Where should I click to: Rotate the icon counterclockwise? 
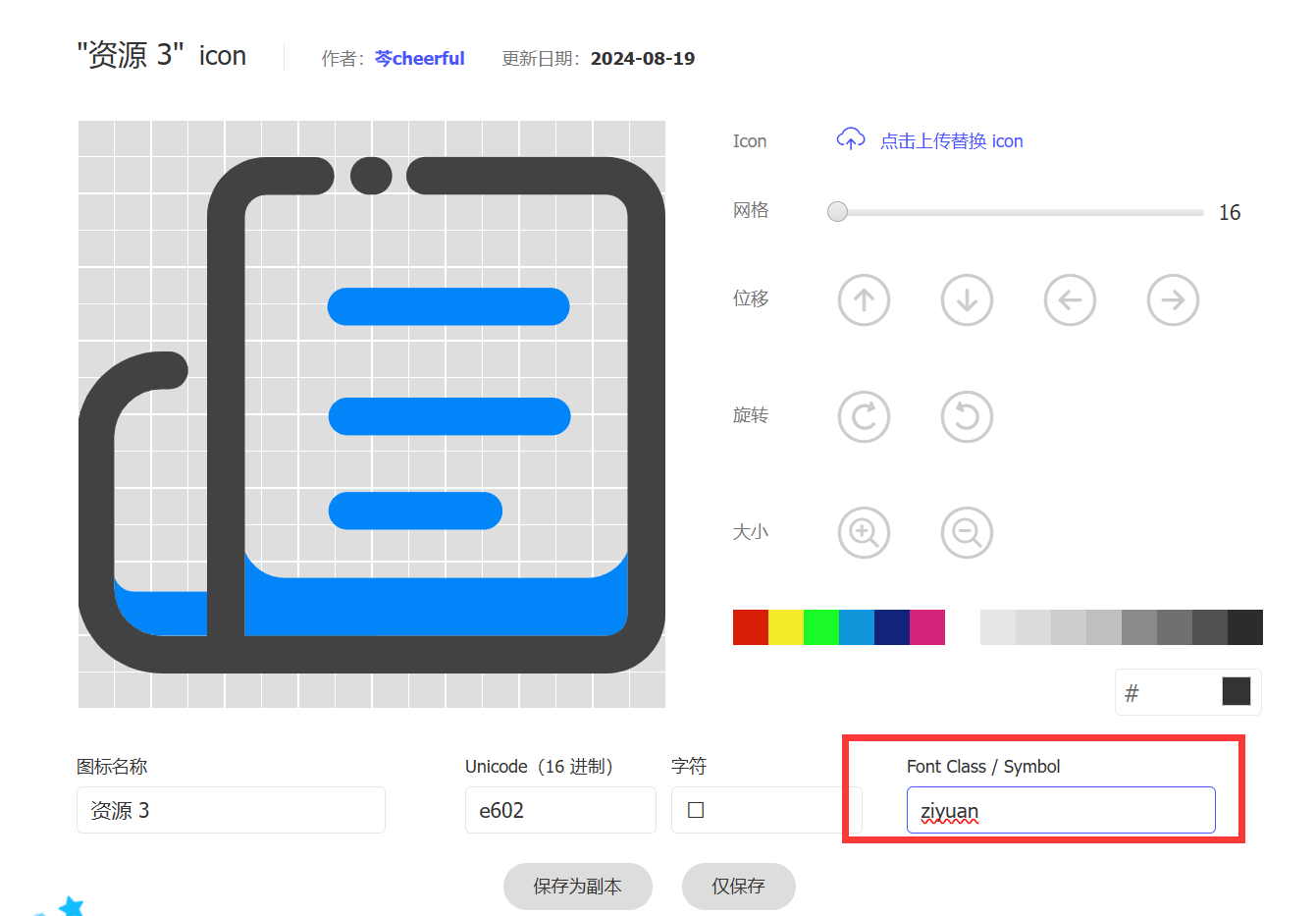pos(967,417)
